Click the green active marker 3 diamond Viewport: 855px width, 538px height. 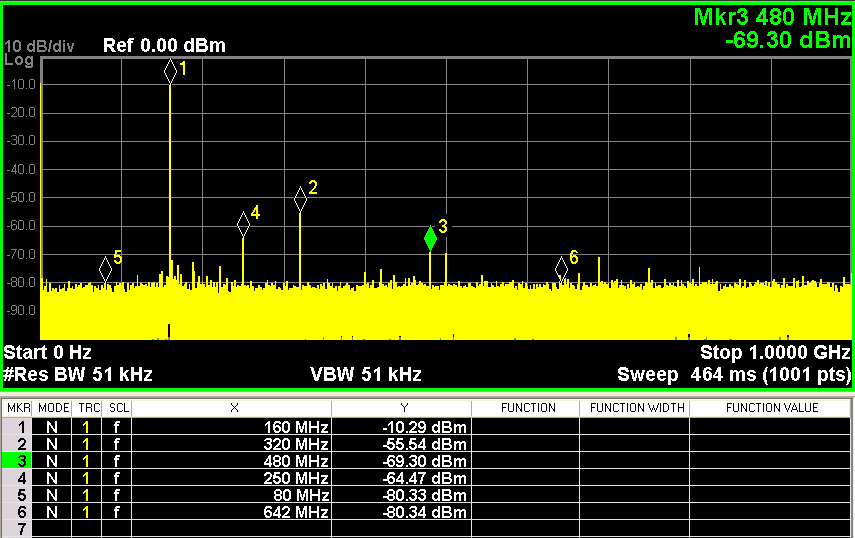click(x=430, y=238)
